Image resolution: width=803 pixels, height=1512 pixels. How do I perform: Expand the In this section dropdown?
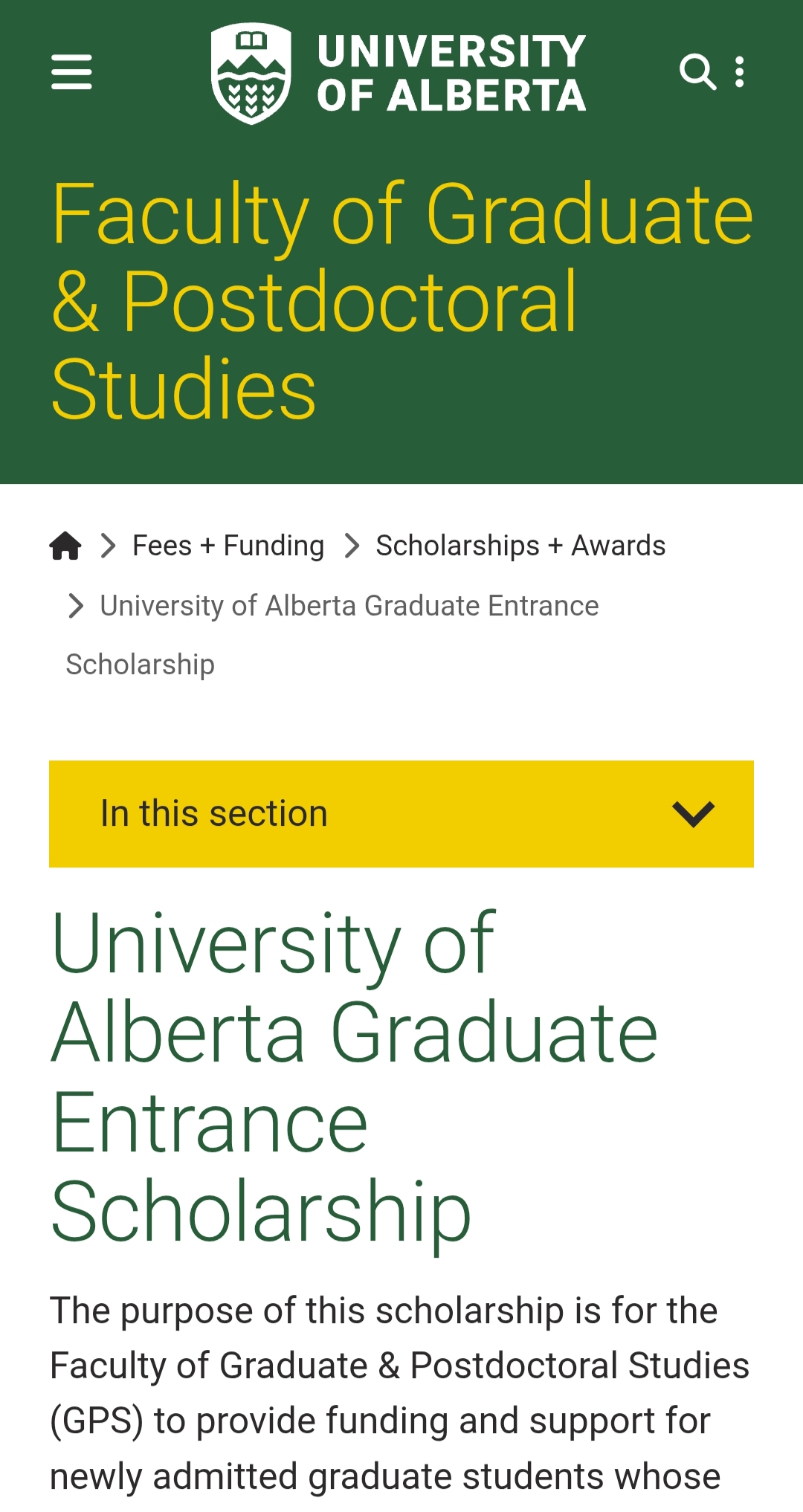401,814
